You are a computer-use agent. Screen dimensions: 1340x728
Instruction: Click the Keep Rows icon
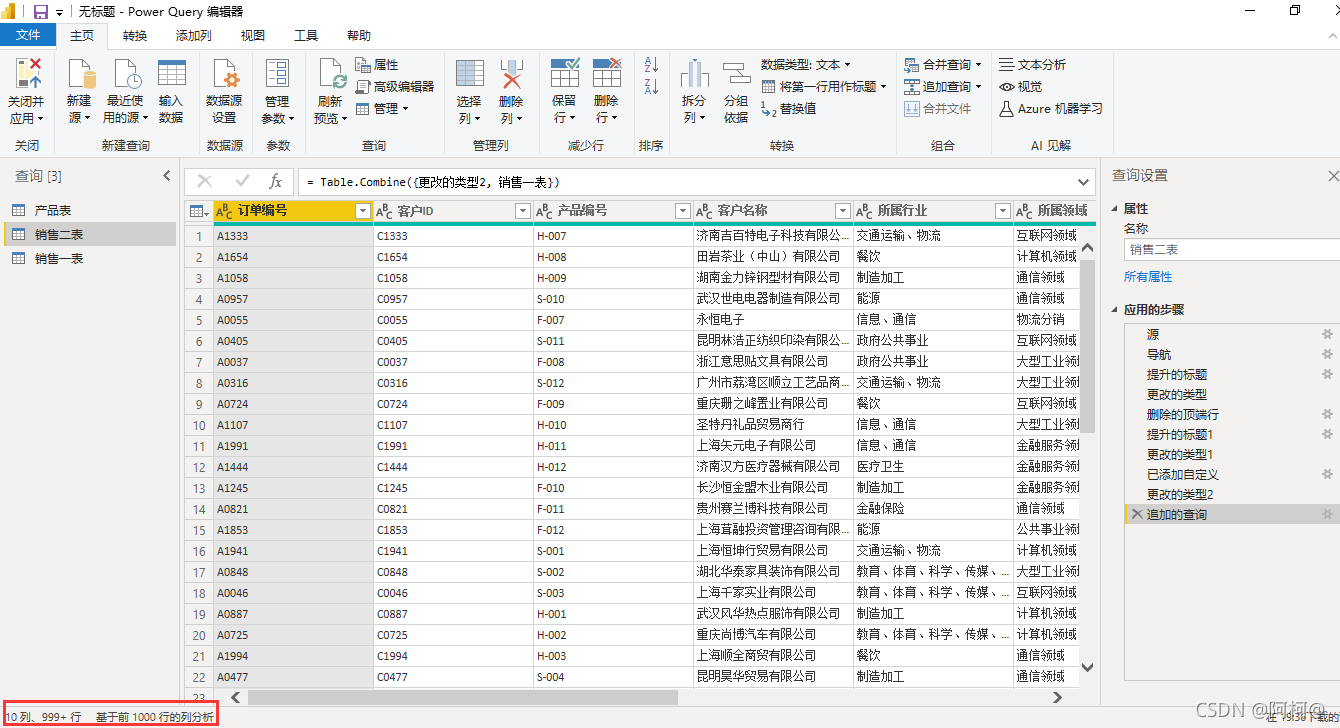tap(564, 73)
